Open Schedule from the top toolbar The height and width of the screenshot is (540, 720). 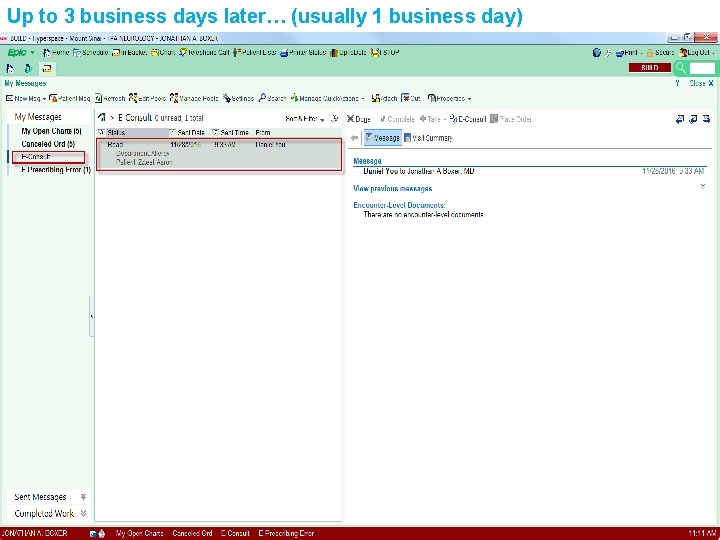coord(90,52)
